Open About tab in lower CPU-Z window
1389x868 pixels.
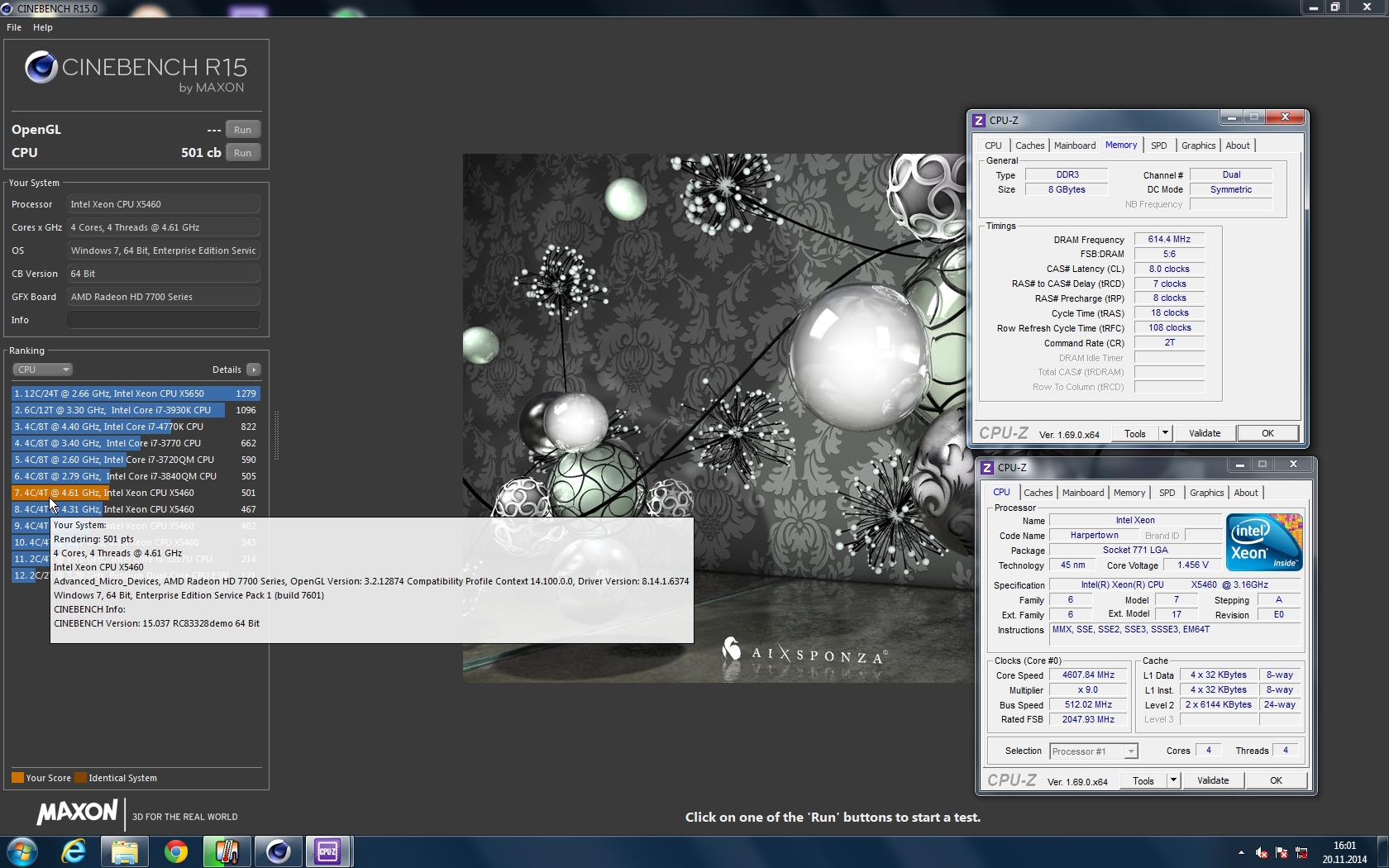pyautogui.click(x=1246, y=493)
